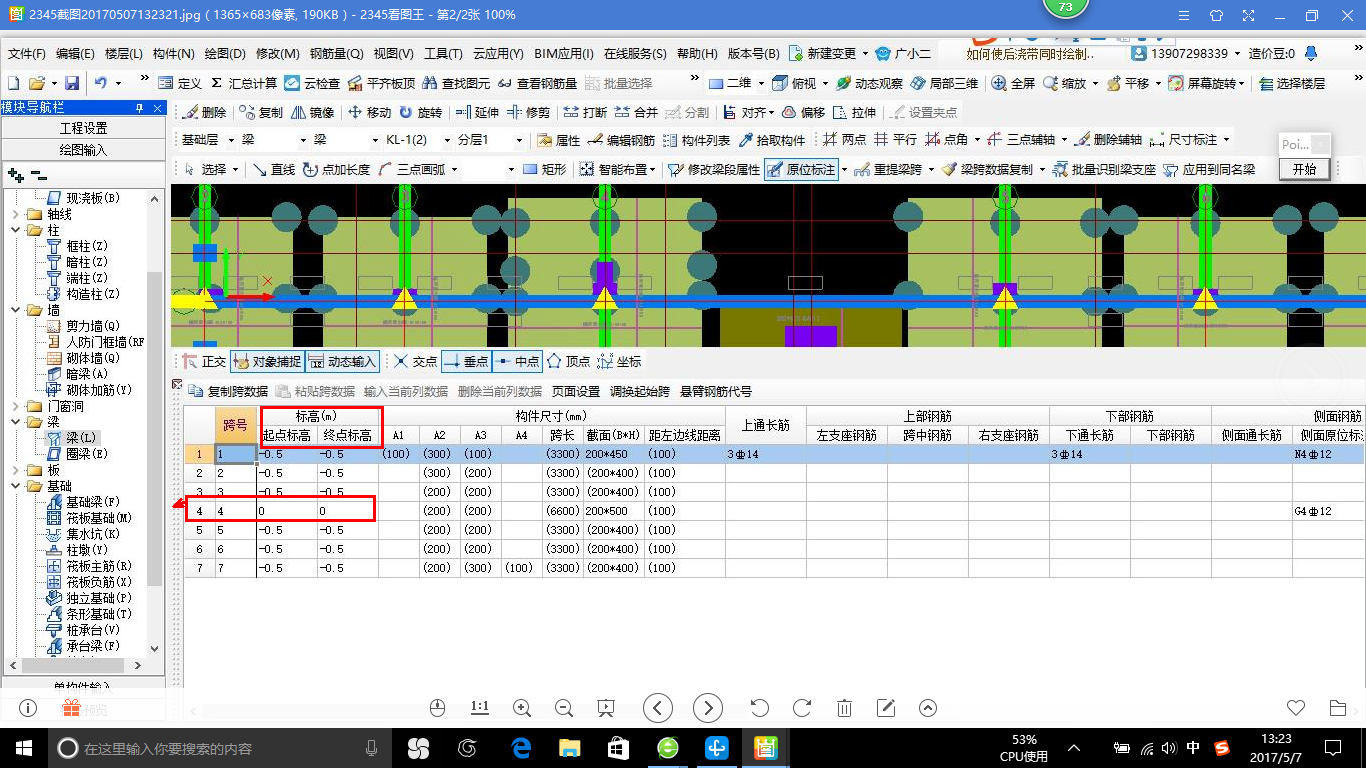Open the 帮助(H) menu
The height and width of the screenshot is (768, 1366).
coord(697,54)
